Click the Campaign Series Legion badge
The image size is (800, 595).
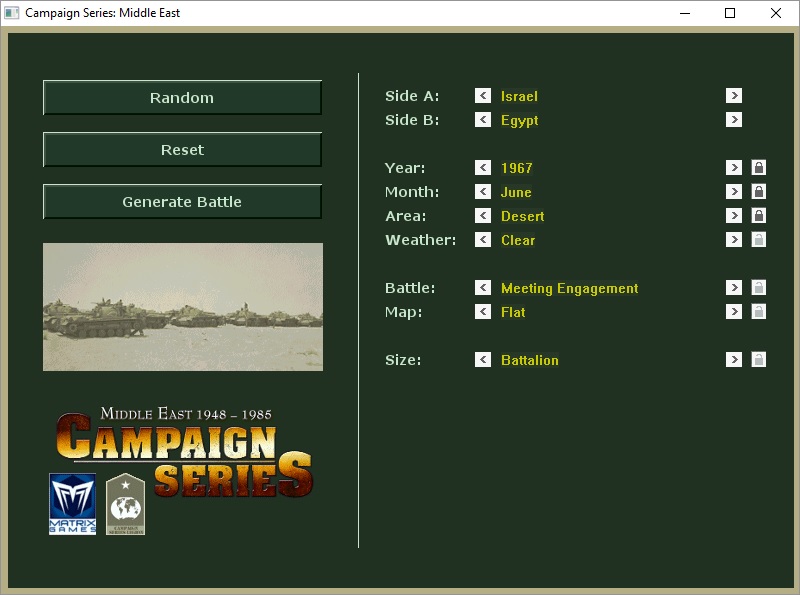[x=126, y=504]
